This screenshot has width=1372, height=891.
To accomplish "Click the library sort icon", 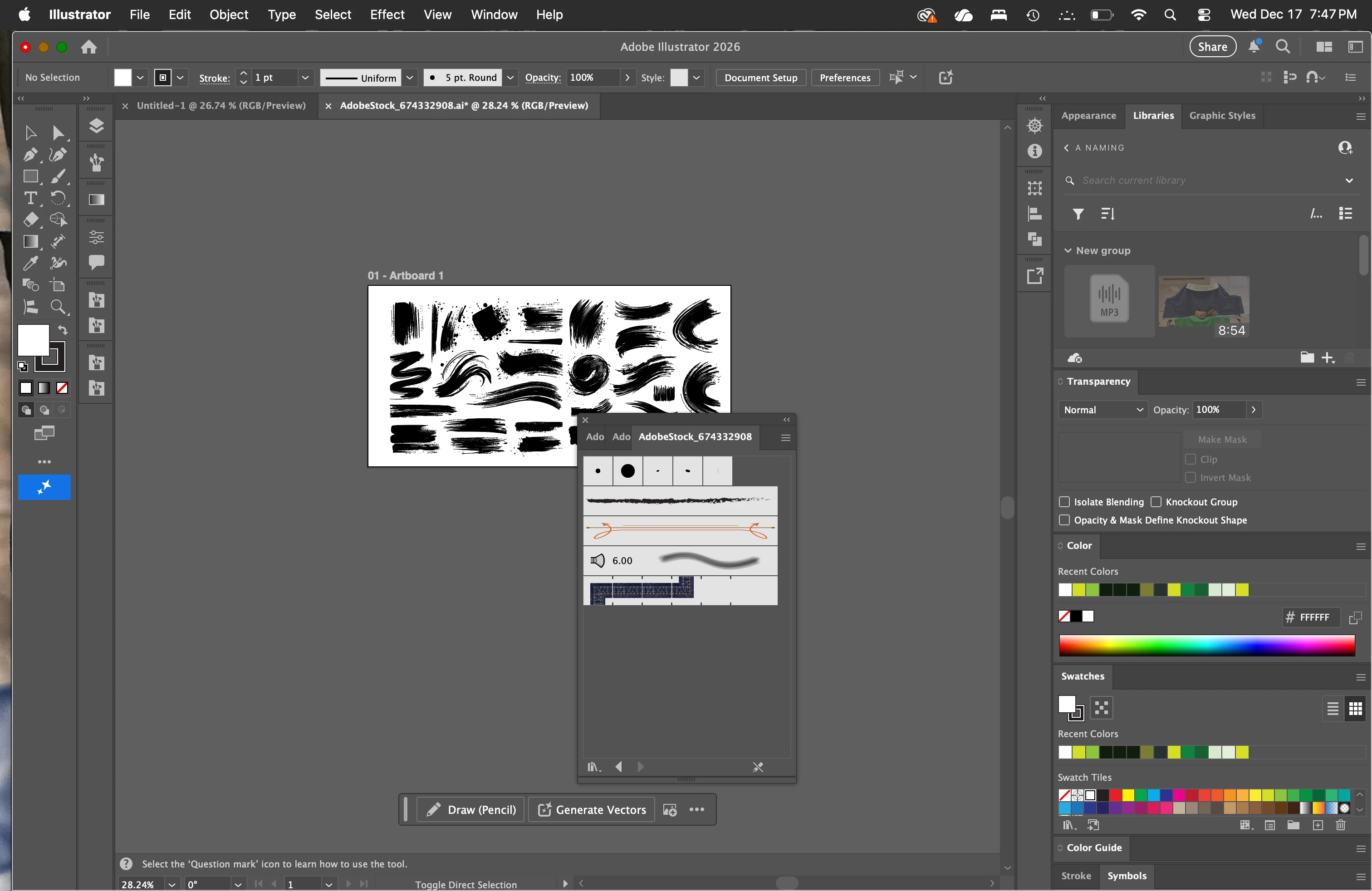I will pyautogui.click(x=1107, y=214).
